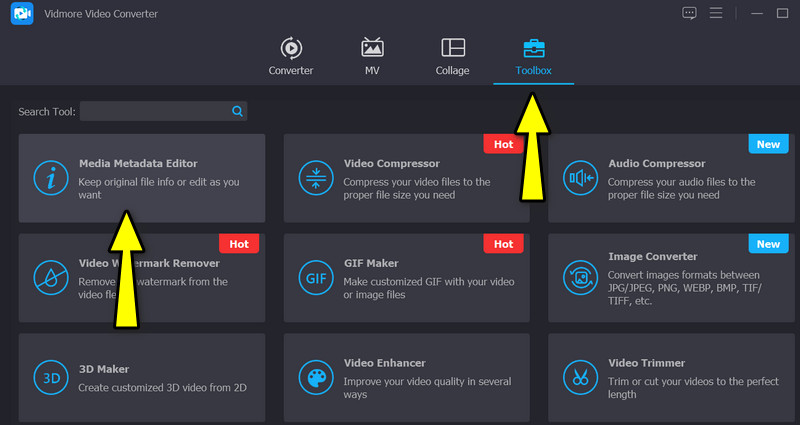Open the 3D Maker icon
Screen dimensions: 800x425
click(x=48, y=377)
